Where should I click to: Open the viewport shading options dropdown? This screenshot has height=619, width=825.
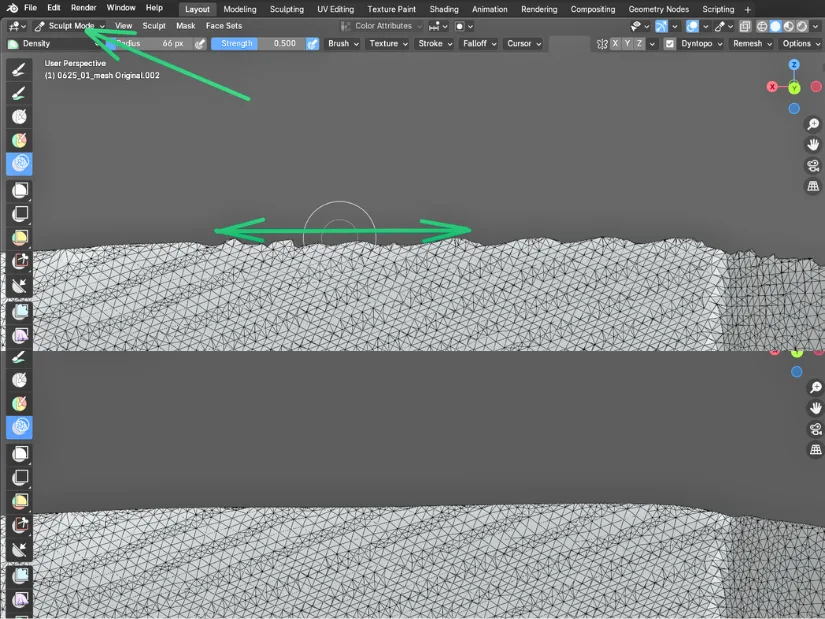point(816,26)
